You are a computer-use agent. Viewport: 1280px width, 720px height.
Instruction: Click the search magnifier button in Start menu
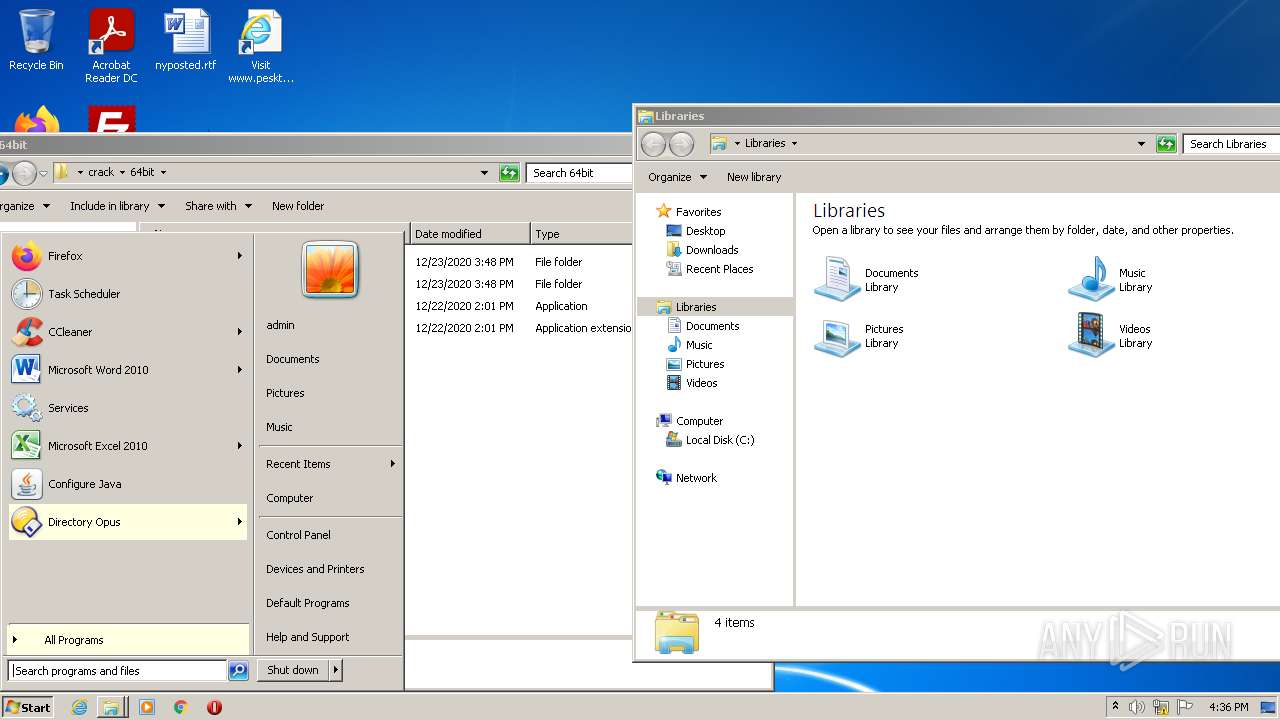point(238,671)
